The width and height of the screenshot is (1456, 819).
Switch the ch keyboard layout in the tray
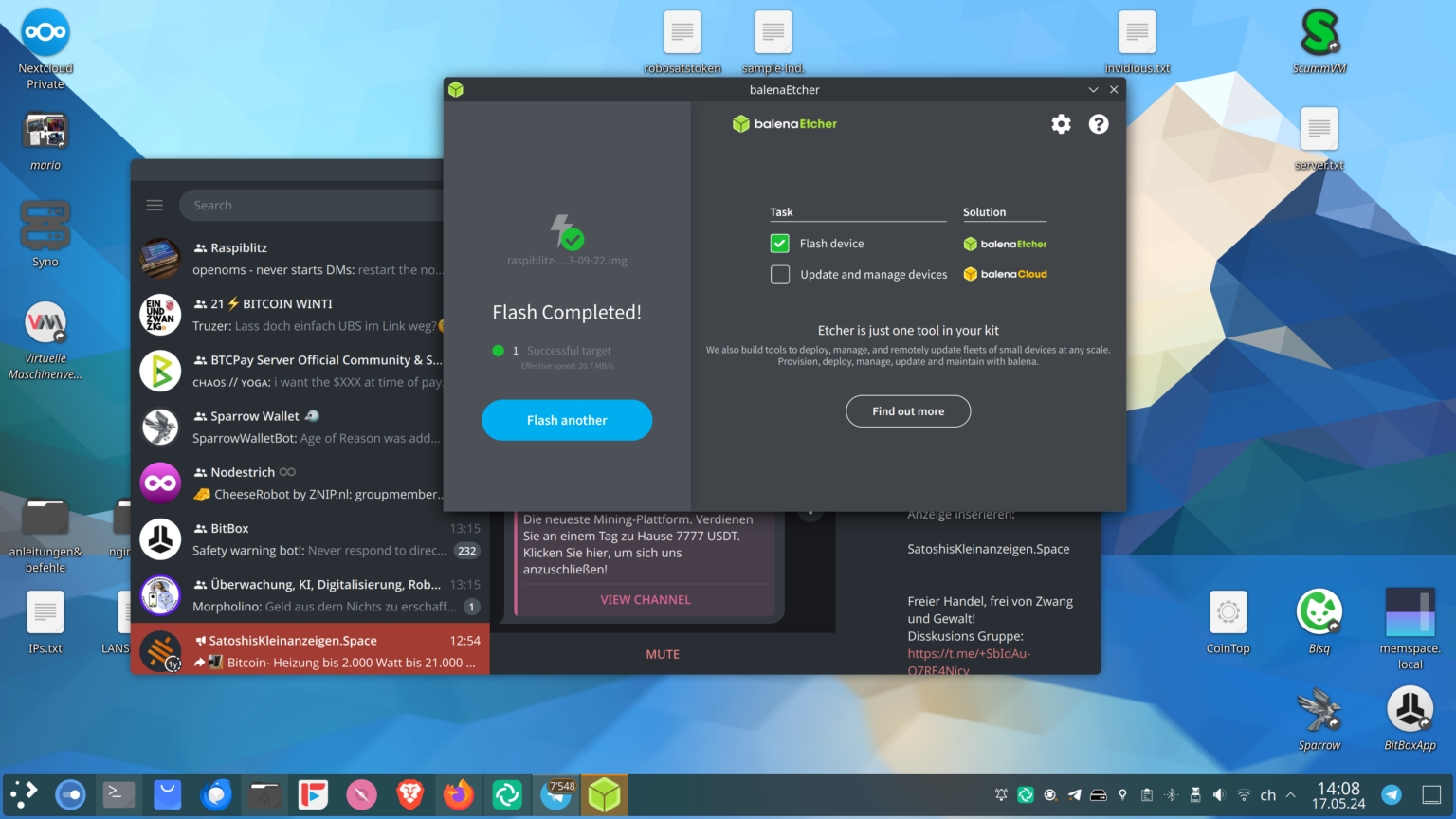pyautogui.click(x=1268, y=794)
